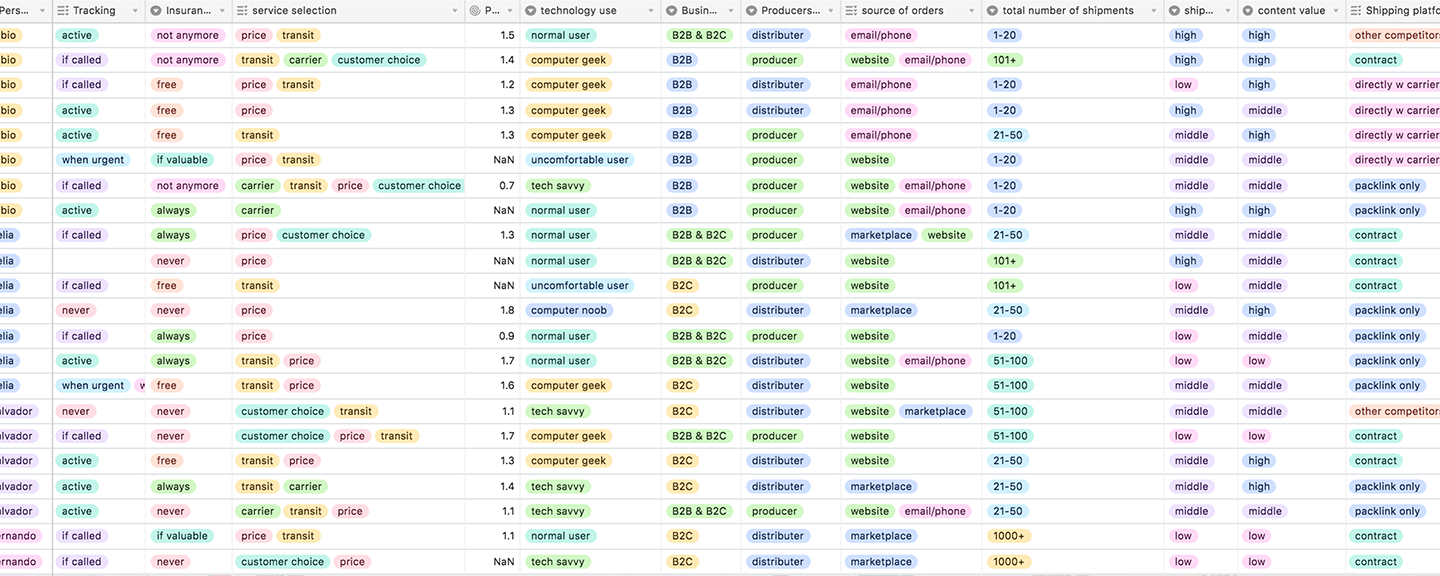
Task: Click the source of orders multi-select icon
Action: pyautogui.click(x=851, y=11)
